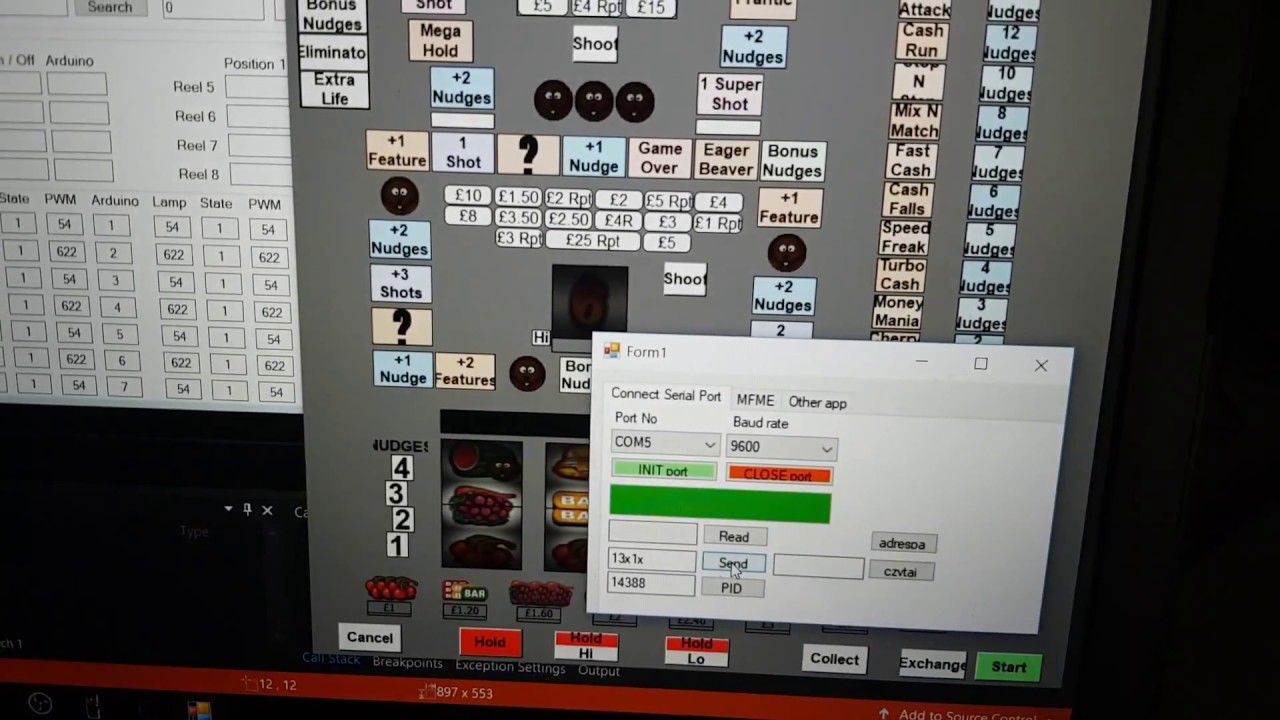Click the Reel 5 position field
This screenshot has width=1280, height=720.
click(x=258, y=87)
